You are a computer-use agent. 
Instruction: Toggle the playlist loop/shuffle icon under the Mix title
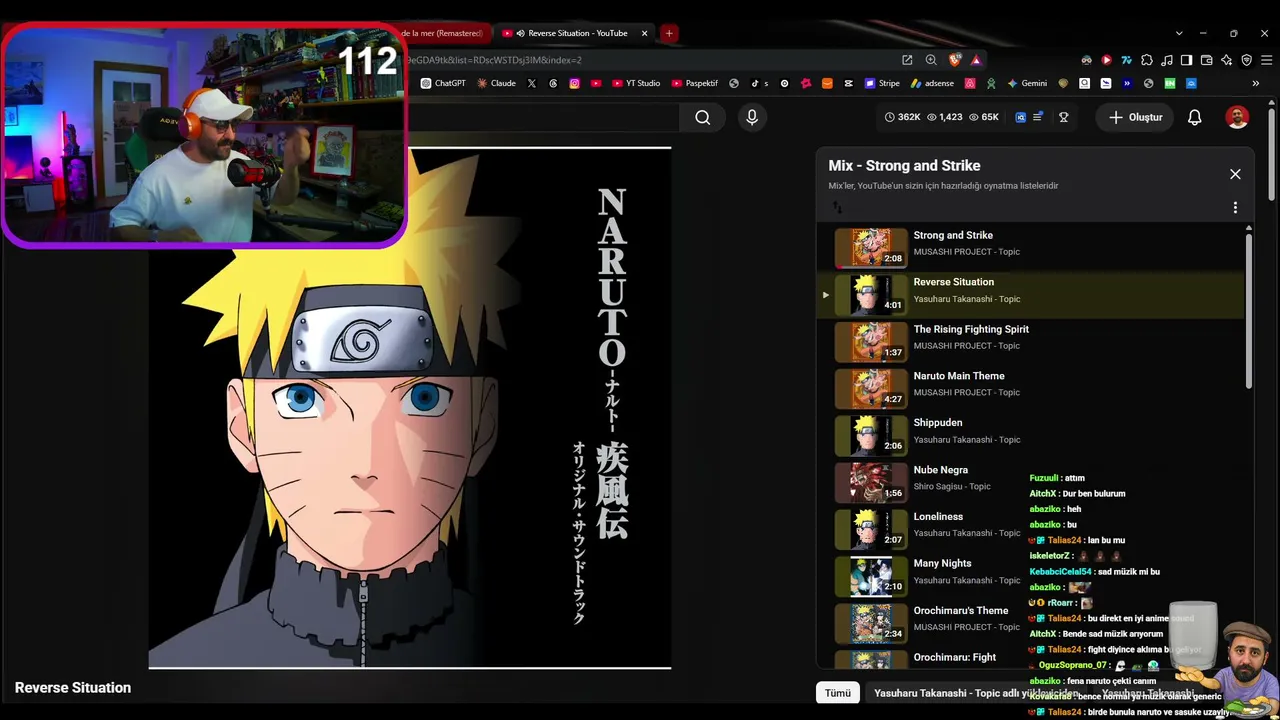pos(837,208)
